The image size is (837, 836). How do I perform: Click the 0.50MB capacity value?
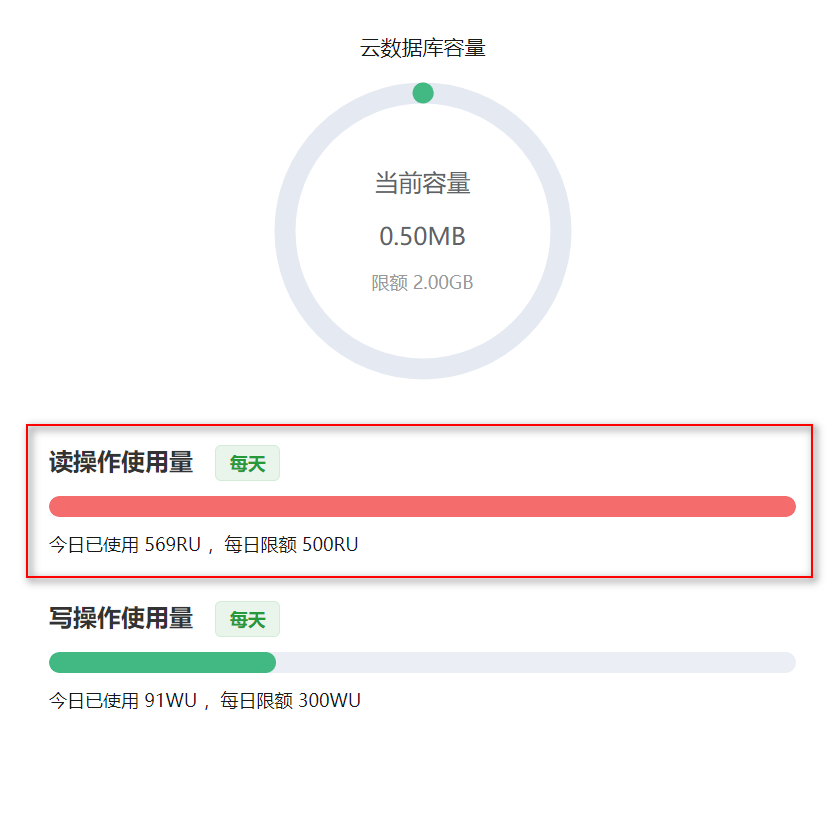pyautogui.click(x=422, y=237)
